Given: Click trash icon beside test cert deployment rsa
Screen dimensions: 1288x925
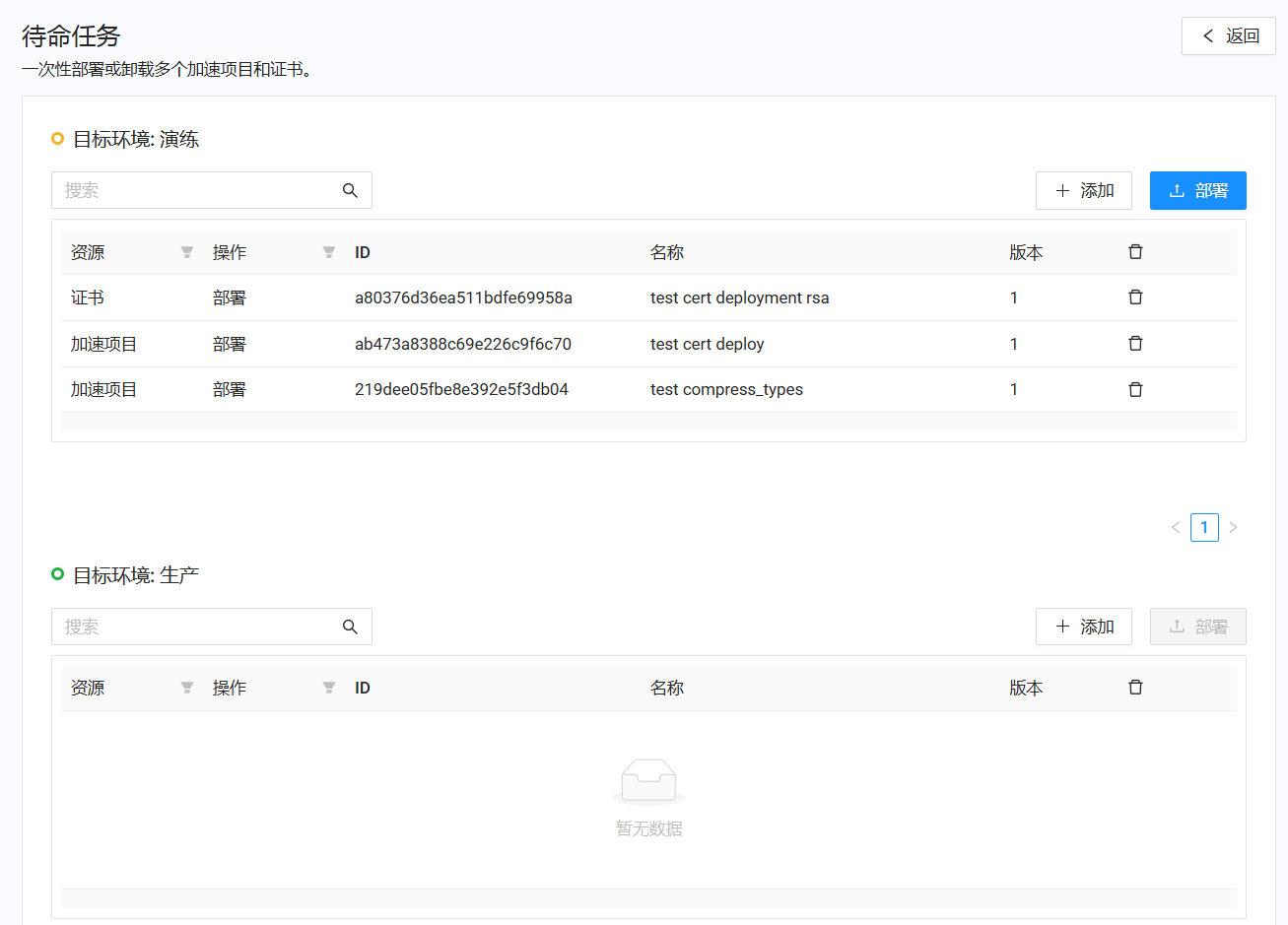Looking at the screenshot, I should [1135, 297].
